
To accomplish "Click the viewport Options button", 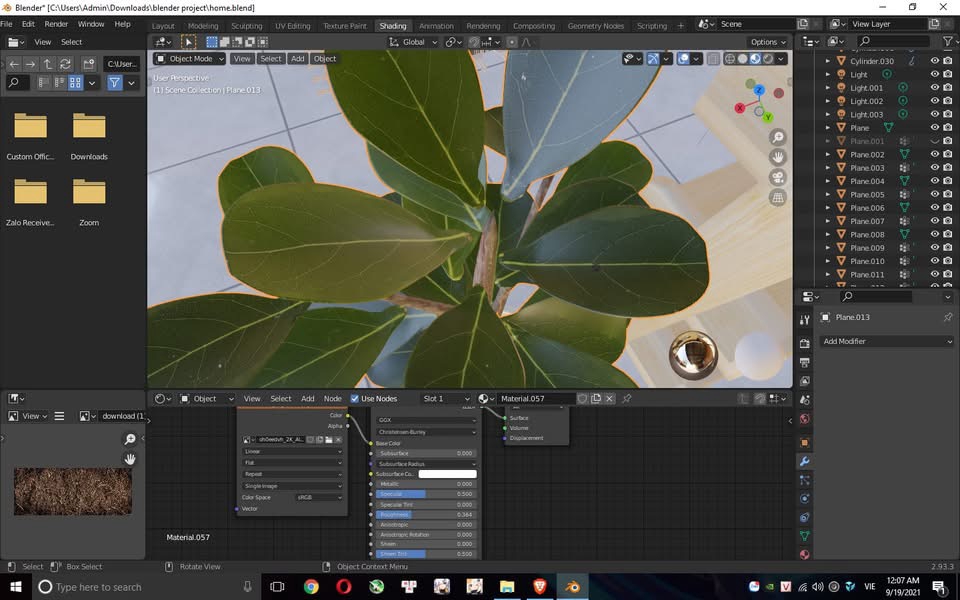I will (767, 42).
